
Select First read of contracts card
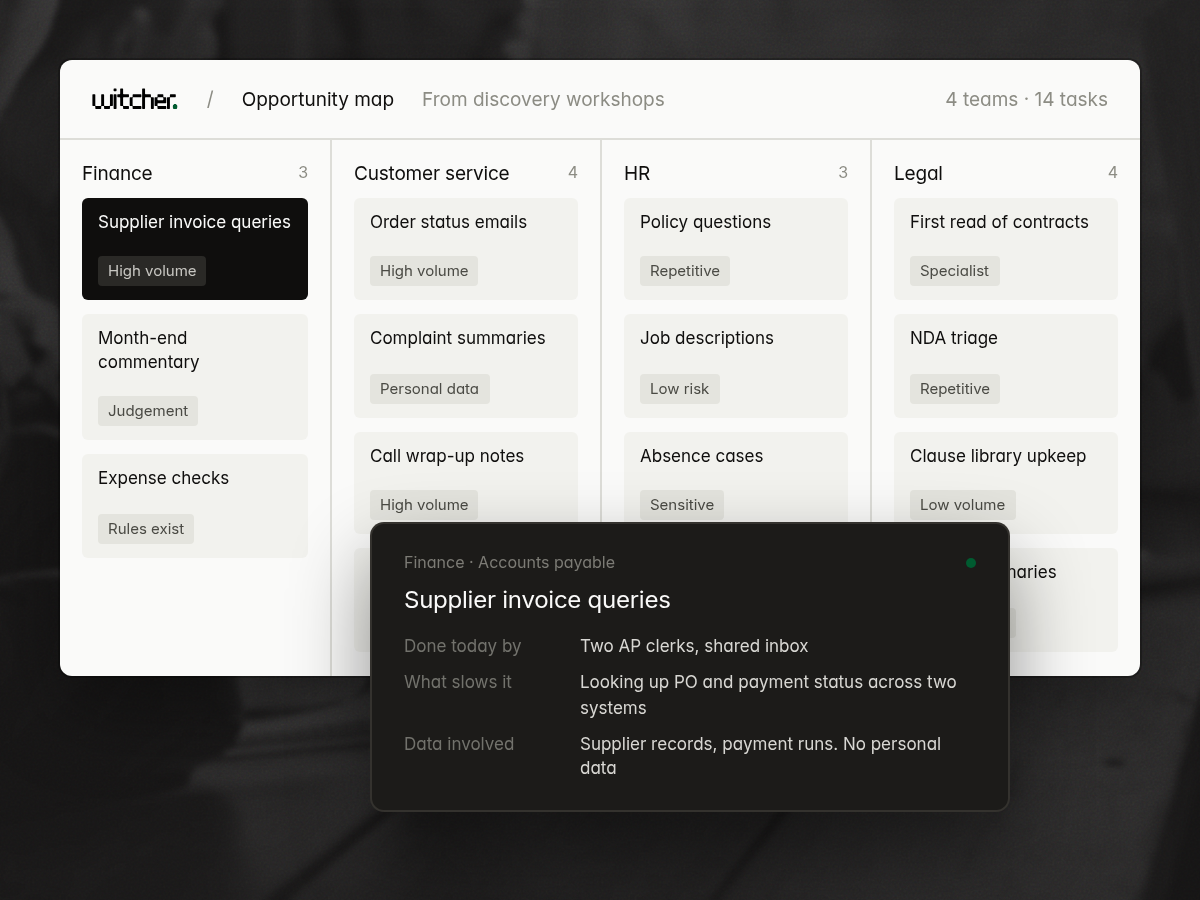point(1006,249)
